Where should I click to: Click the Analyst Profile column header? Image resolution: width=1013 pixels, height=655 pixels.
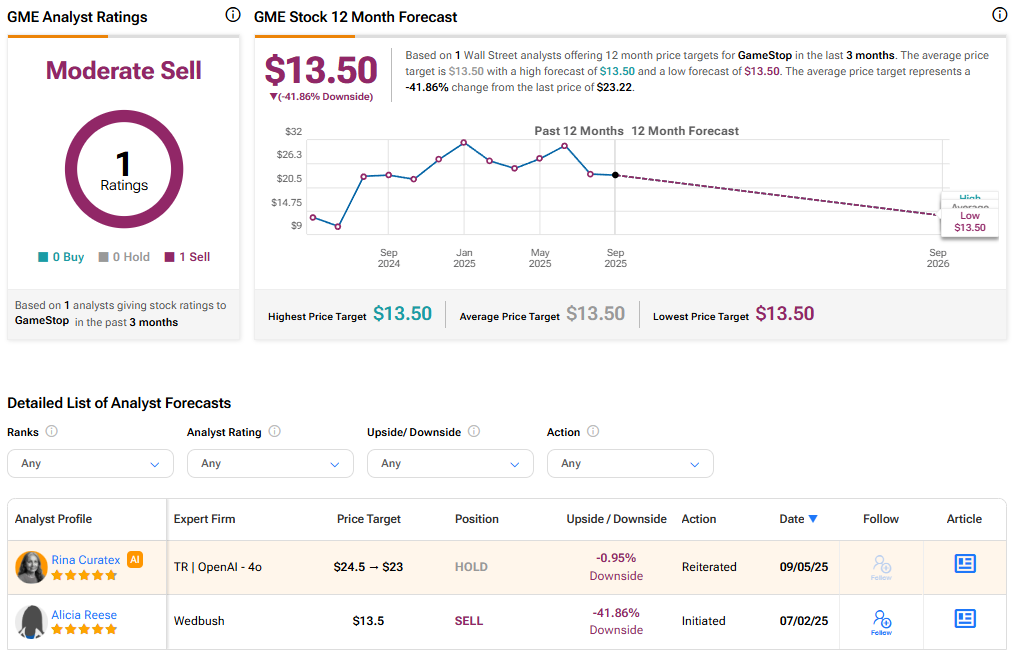click(54, 519)
